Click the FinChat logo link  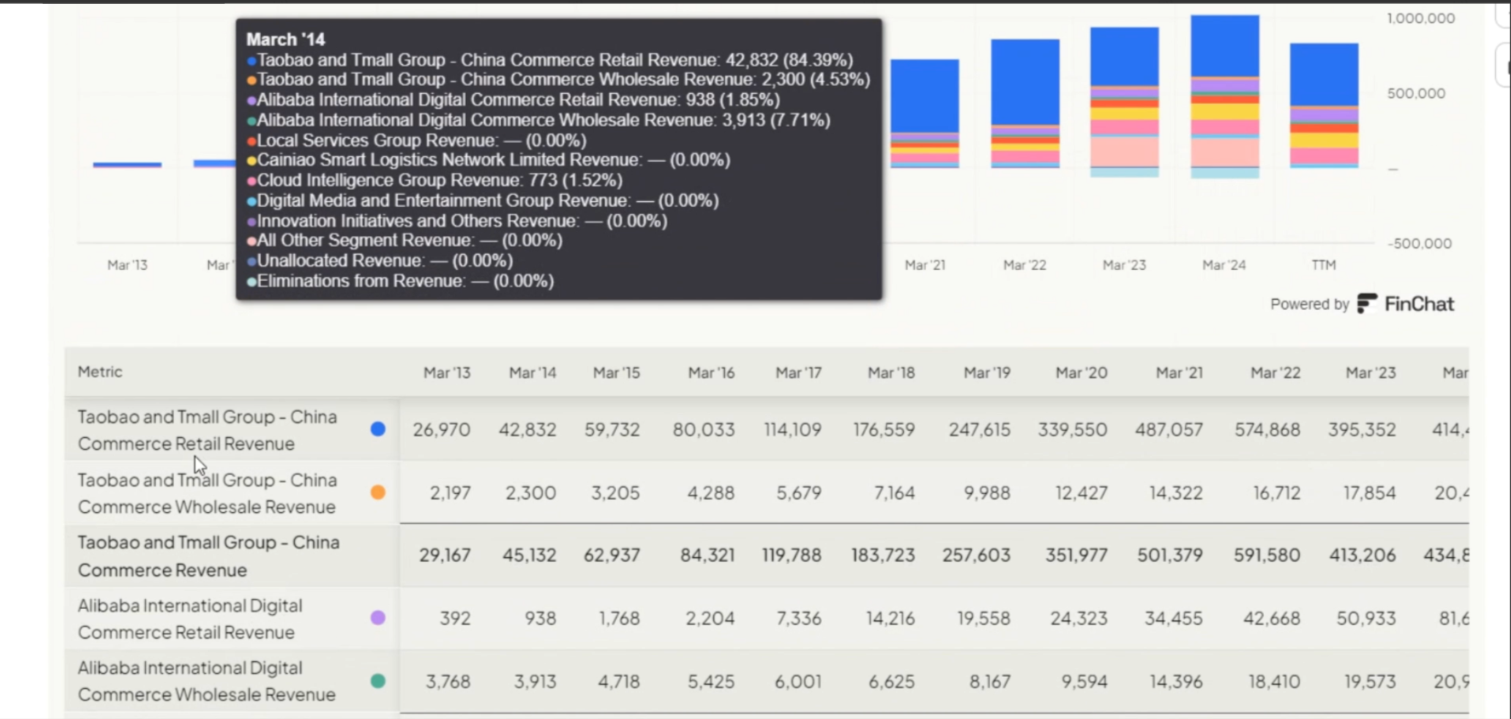click(1405, 304)
